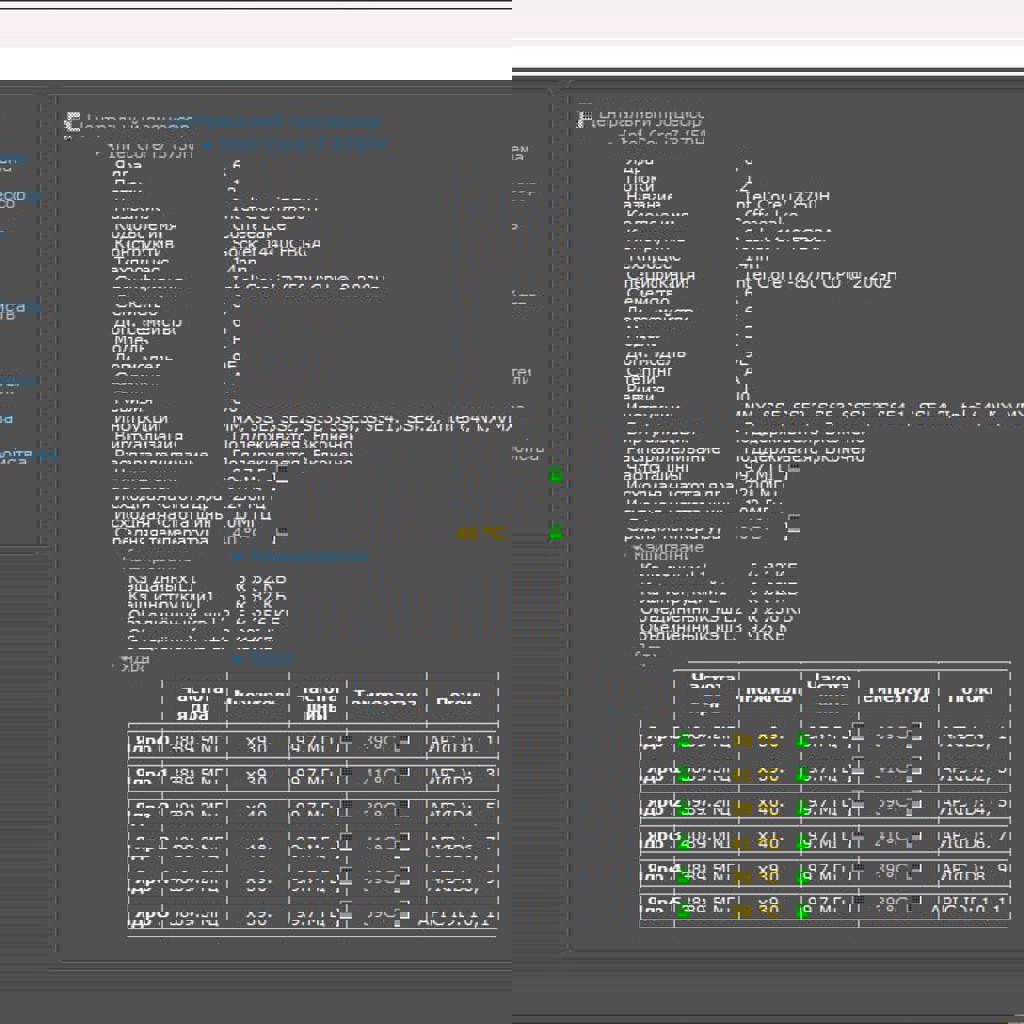
Task: Click yellow multiplier icon in right table's last row
Action: (742, 911)
